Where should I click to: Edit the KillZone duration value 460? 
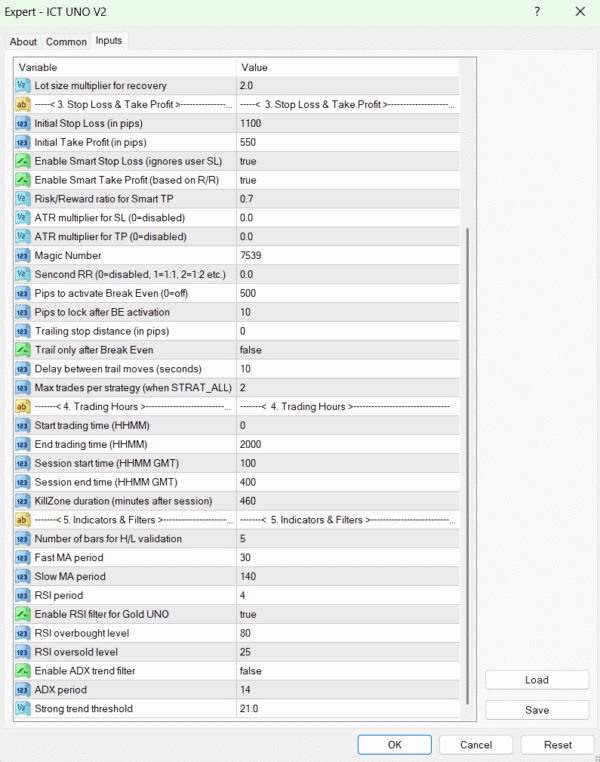pyautogui.click(x=348, y=501)
